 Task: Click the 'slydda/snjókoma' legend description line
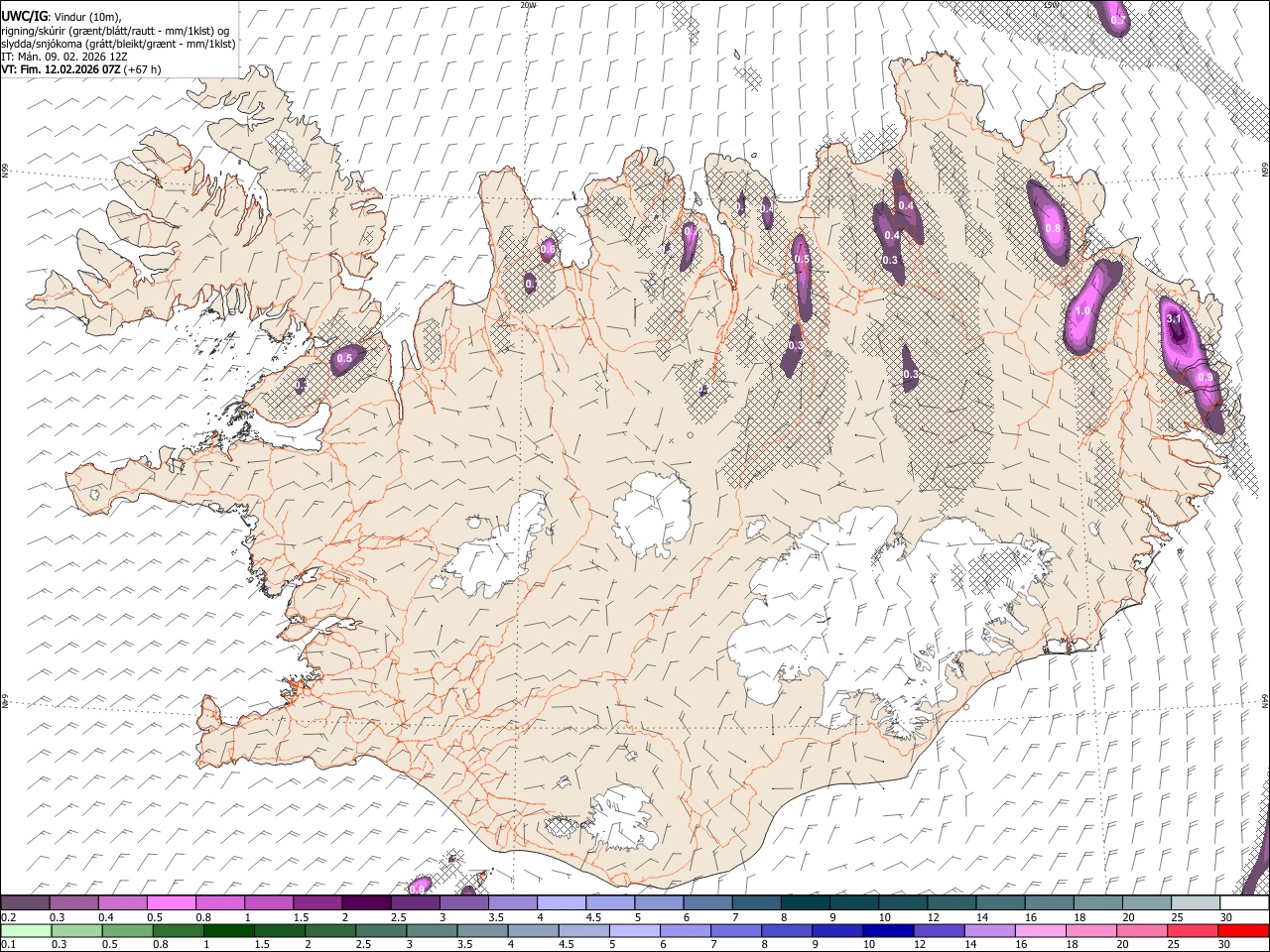tap(118, 44)
